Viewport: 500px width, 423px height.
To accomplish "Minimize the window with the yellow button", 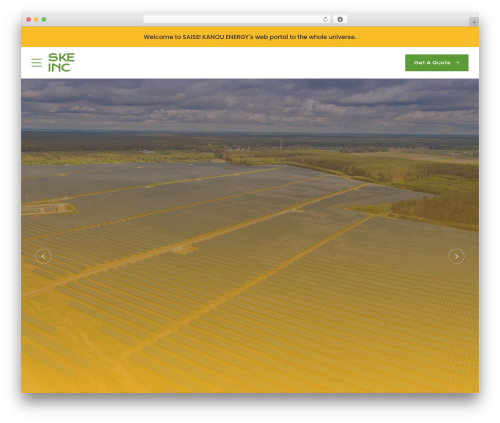I will click(36, 20).
